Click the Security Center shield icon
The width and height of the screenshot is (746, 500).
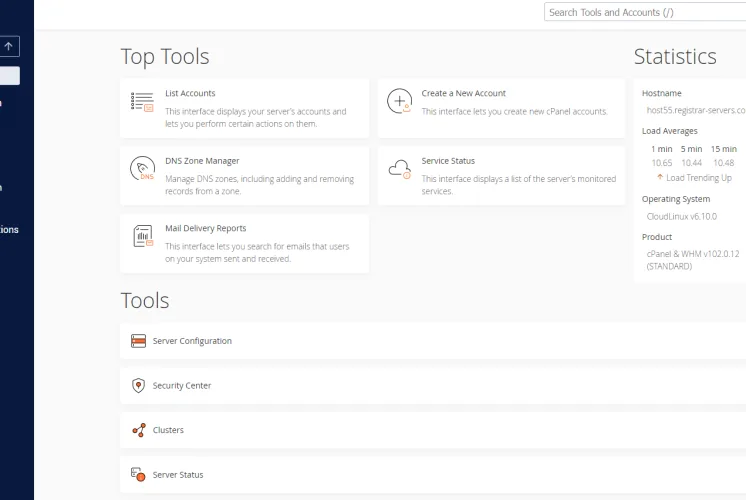click(x=138, y=385)
